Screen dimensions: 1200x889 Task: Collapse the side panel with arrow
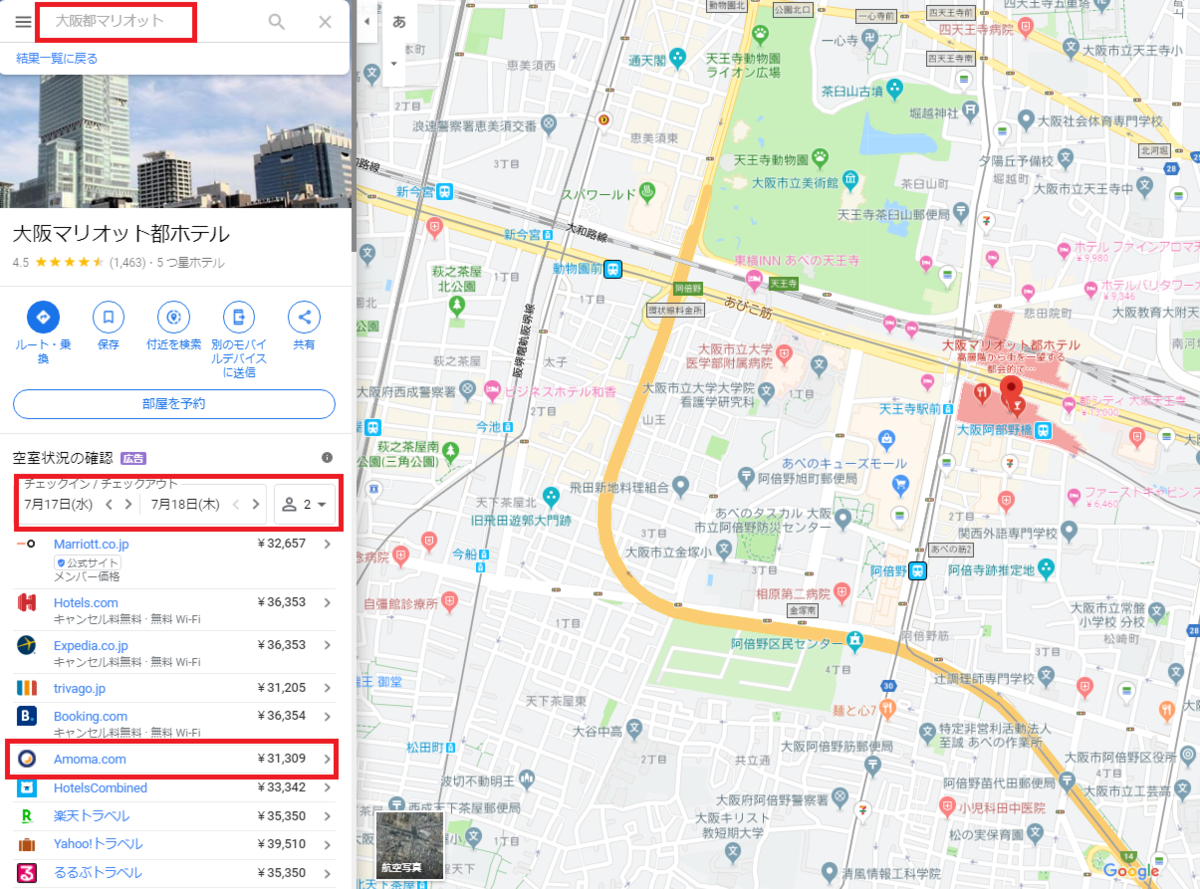tap(366, 22)
